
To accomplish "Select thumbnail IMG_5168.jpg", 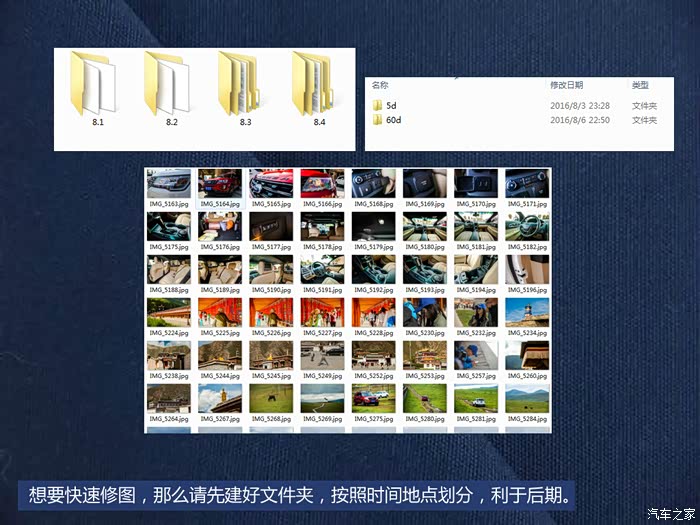I will tap(374, 183).
